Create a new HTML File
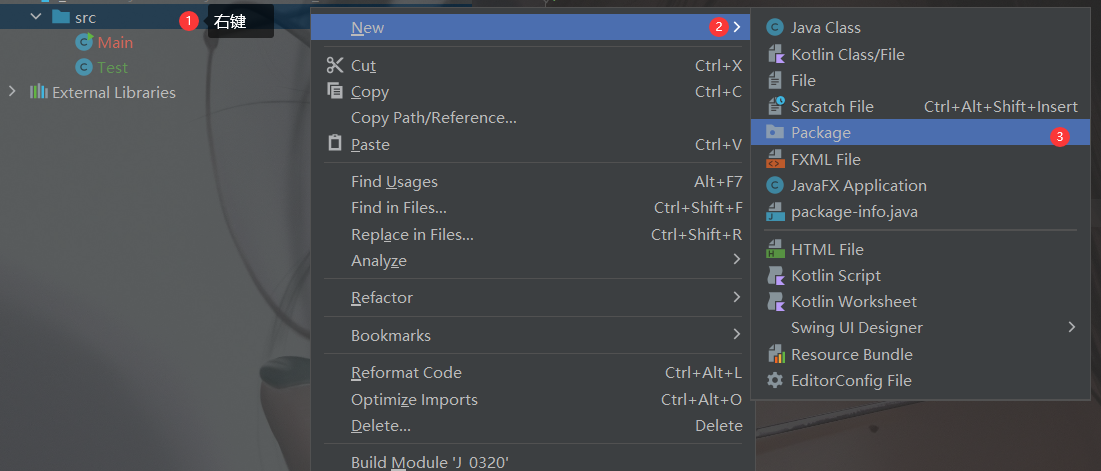The height and width of the screenshot is (471, 1101). pos(921,249)
